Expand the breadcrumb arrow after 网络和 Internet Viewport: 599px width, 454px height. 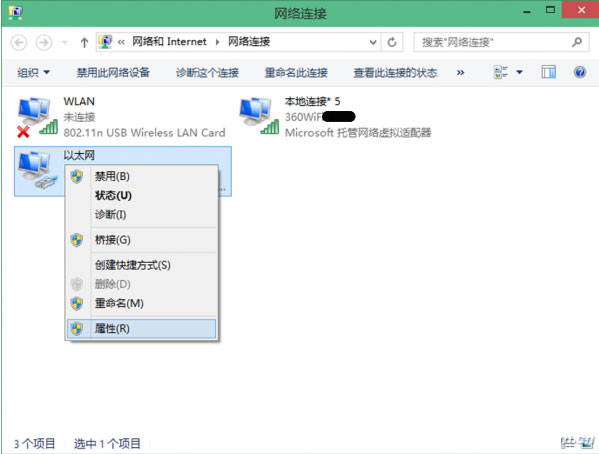(x=217, y=42)
